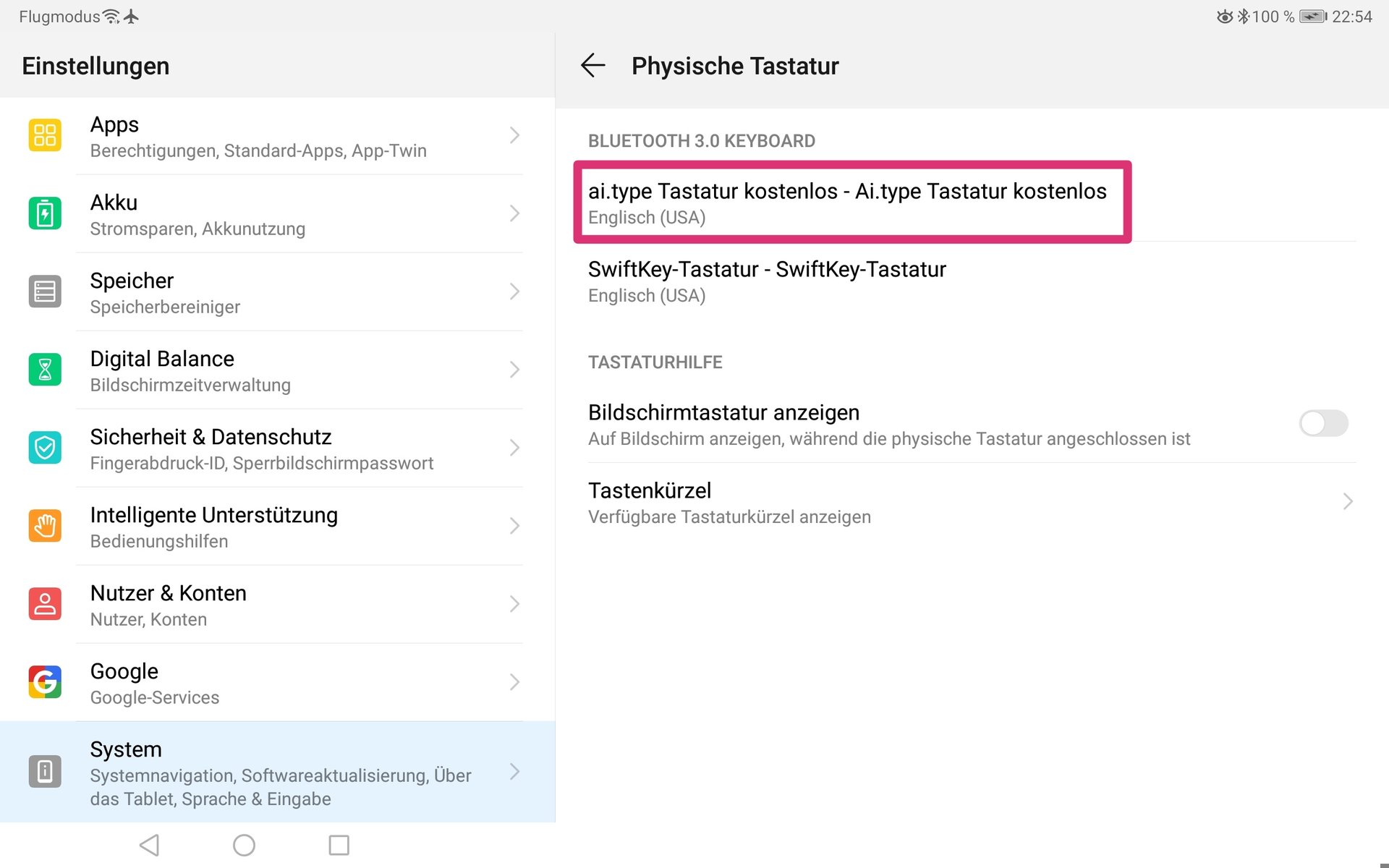Tap the Flugmodus status label
This screenshot has width=1389, height=868.
pos(59,17)
